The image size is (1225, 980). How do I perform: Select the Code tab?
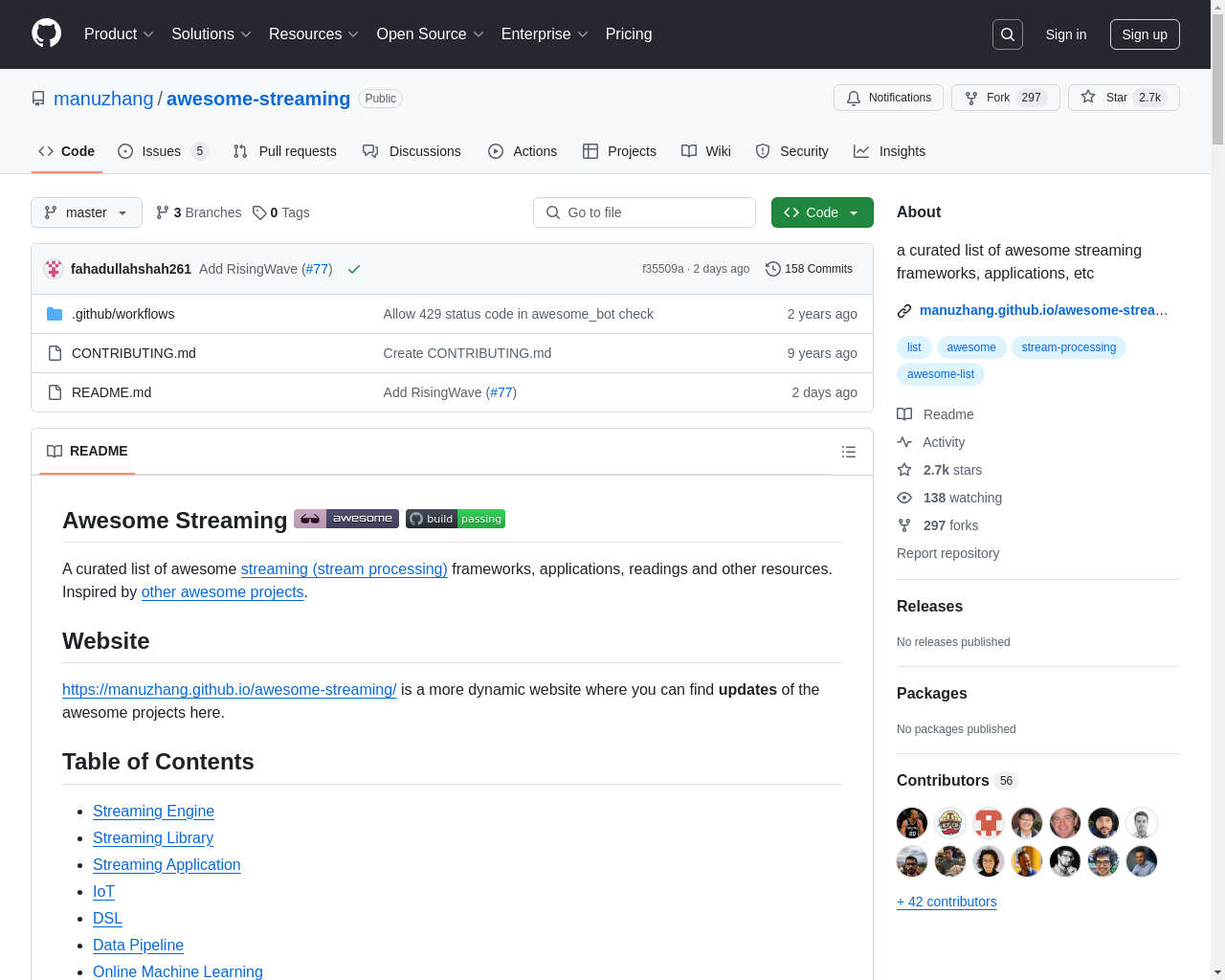pyautogui.click(x=67, y=151)
